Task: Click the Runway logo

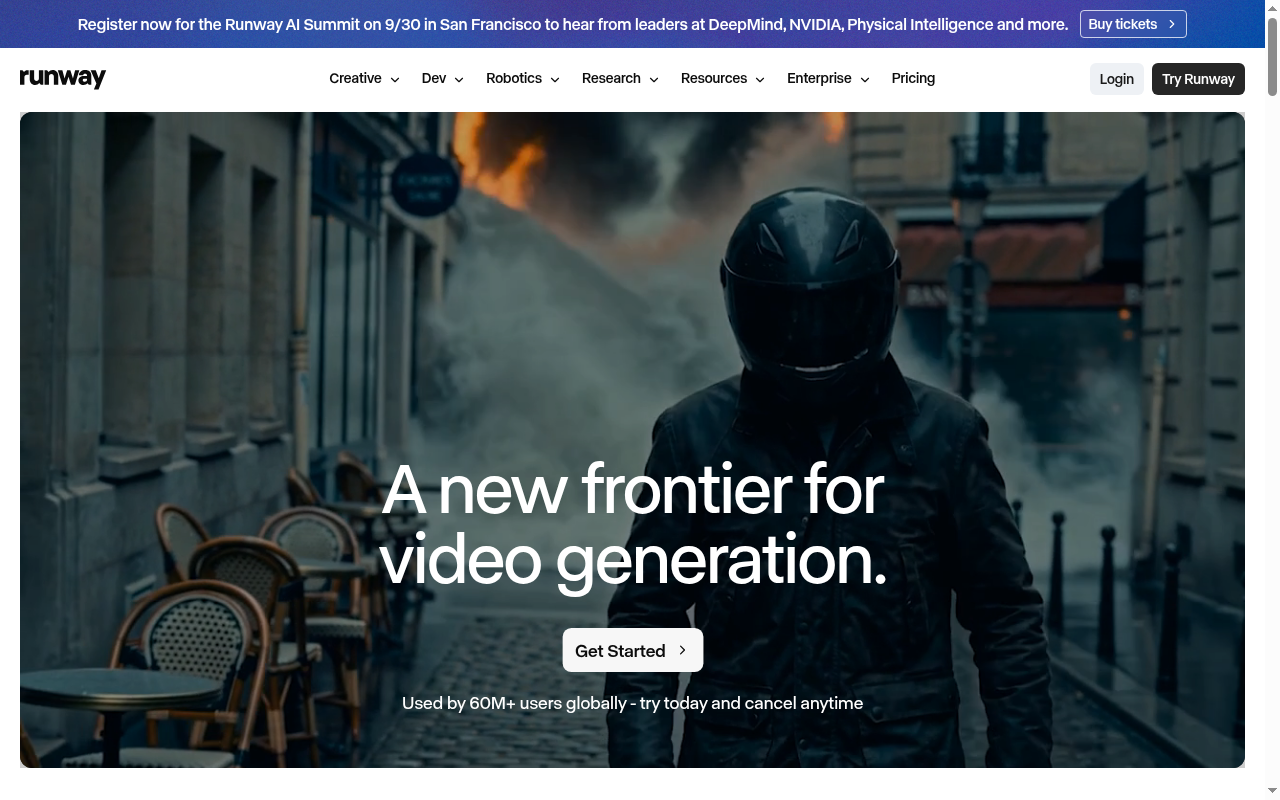Action: [62, 78]
